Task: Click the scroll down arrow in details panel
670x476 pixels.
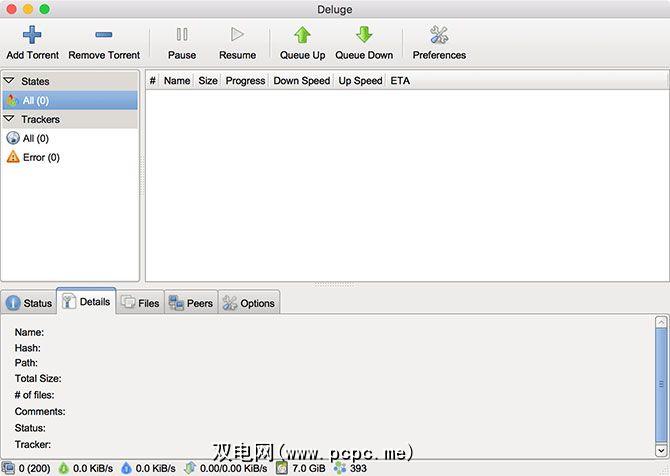Action: coord(661,450)
